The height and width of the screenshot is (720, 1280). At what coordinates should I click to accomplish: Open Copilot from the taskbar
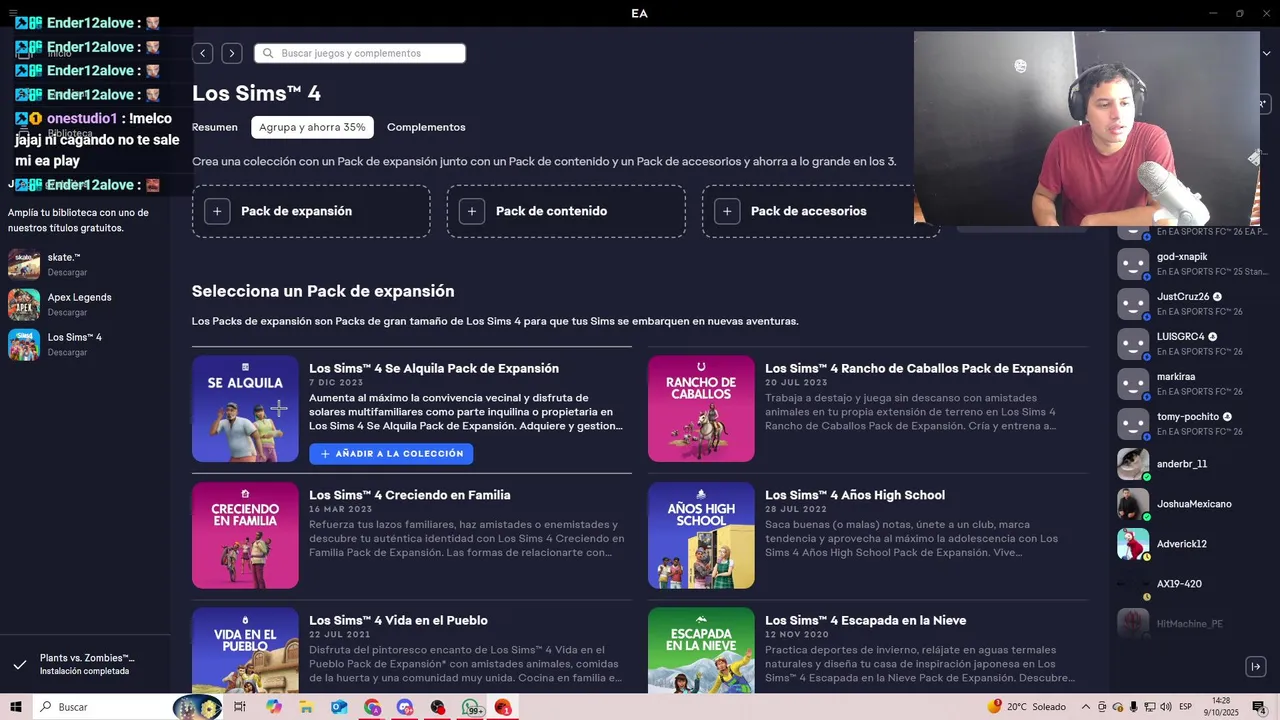[274, 707]
